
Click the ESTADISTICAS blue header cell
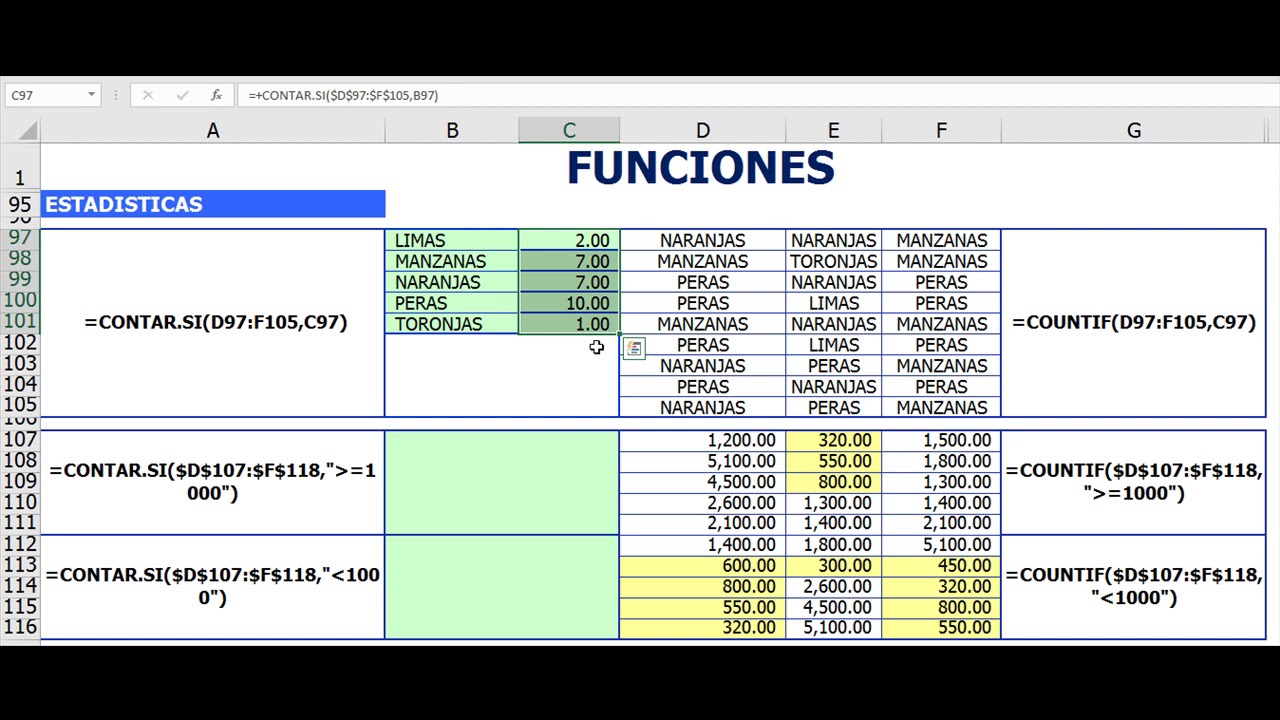[213, 204]
